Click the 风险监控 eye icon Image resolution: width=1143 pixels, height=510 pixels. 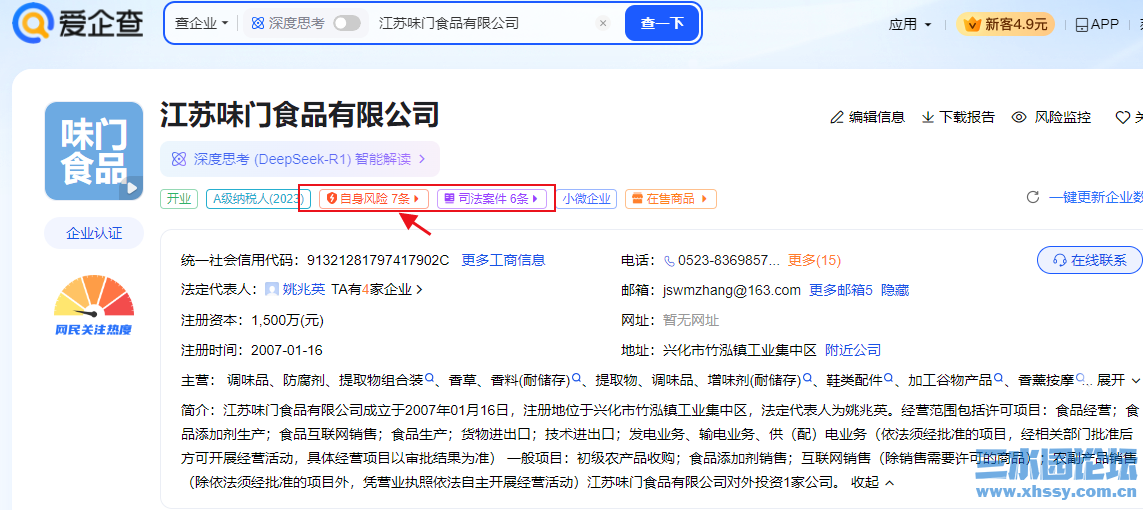click(1019, 117)
